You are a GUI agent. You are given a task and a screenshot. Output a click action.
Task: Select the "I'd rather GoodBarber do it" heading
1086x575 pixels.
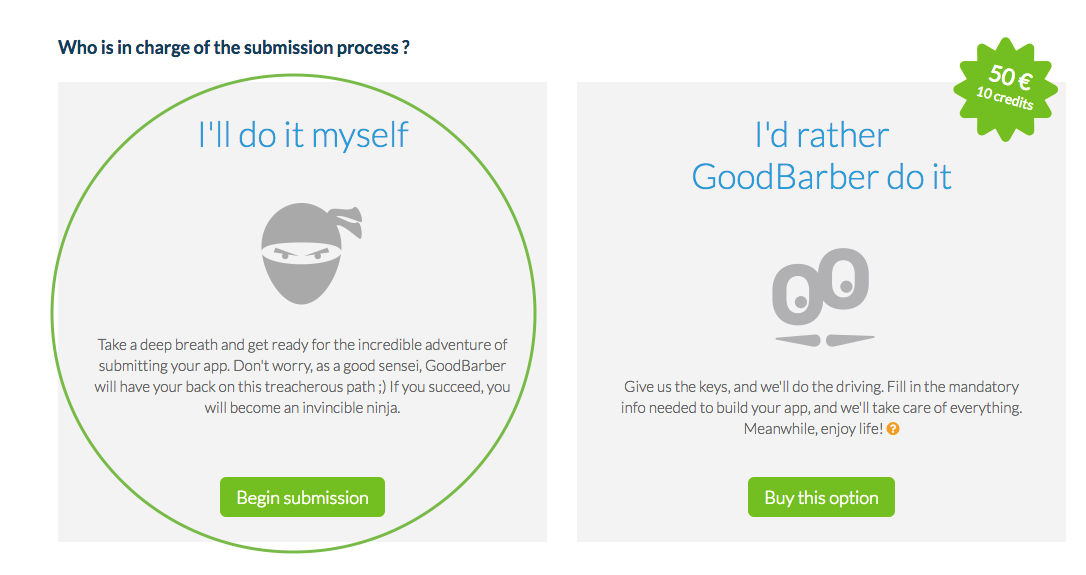[x=821, y=156]
